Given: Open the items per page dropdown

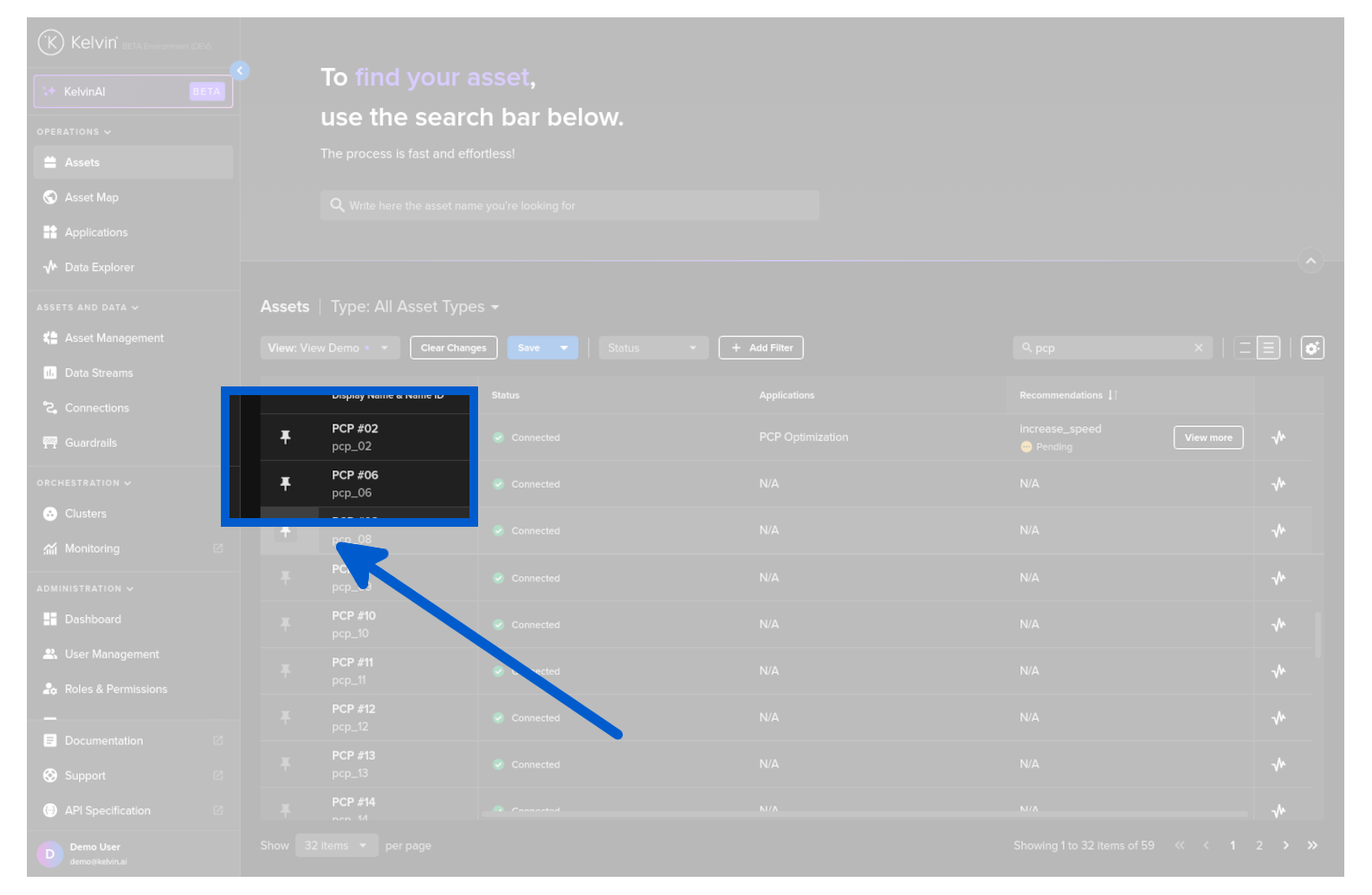Looking at the screenshot, I should 336,846.
